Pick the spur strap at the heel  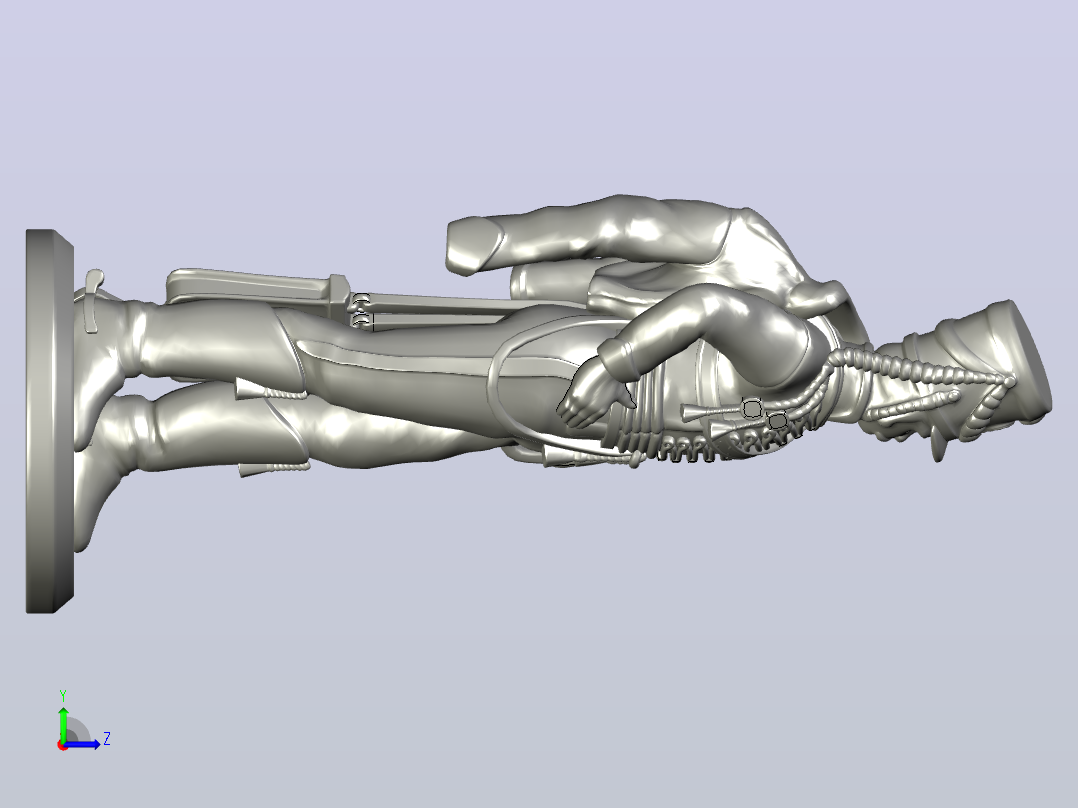94,301
